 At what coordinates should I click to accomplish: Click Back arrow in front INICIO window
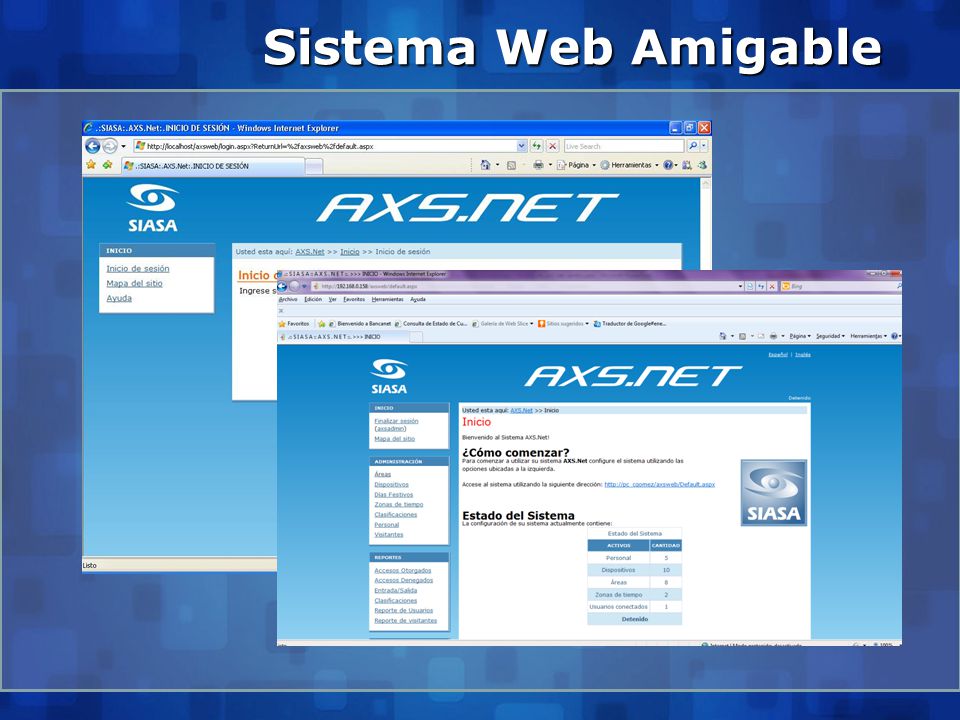pyautogui.click(x=282, y=286)
